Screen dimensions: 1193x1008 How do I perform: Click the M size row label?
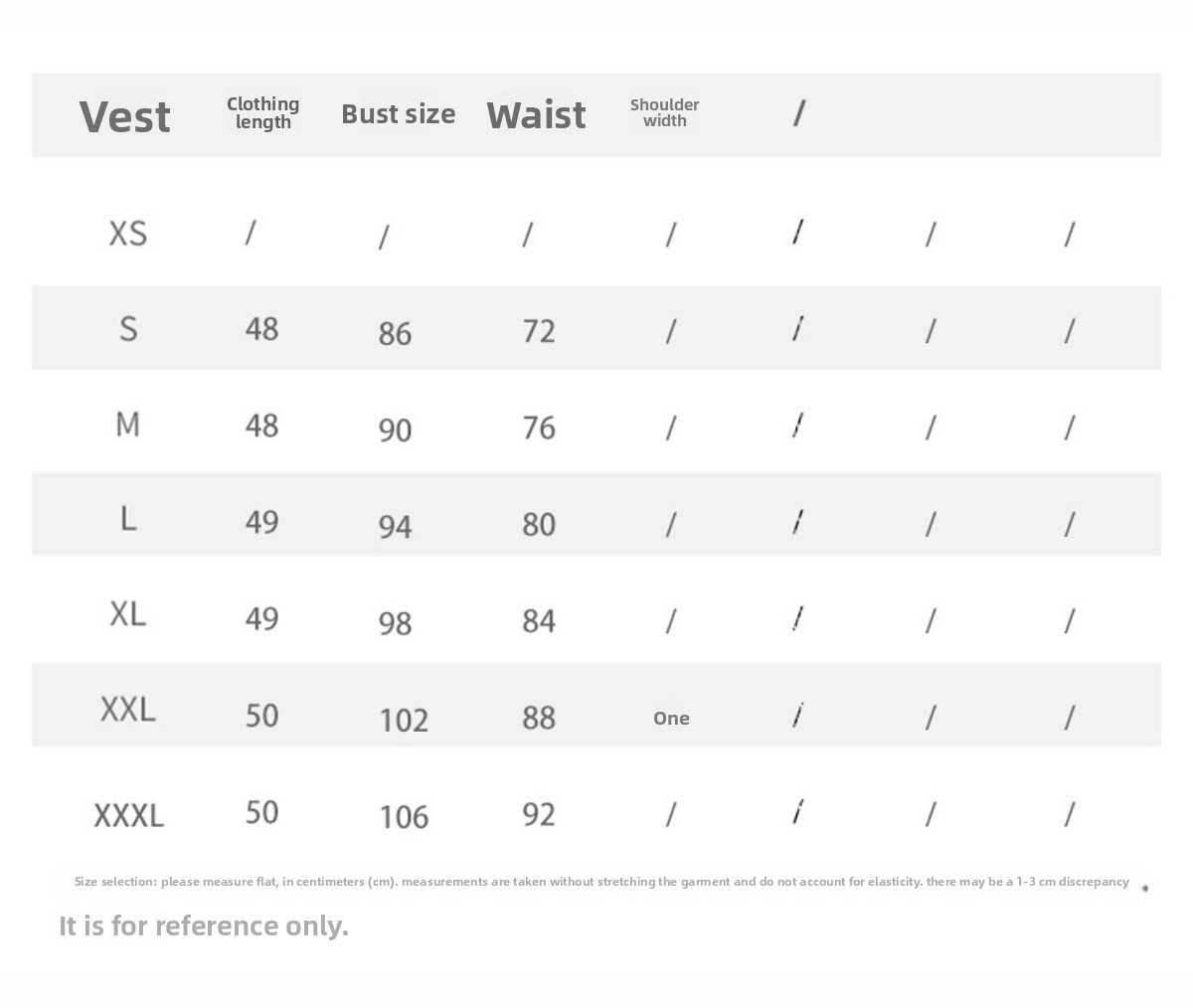[x=127, y=424]
